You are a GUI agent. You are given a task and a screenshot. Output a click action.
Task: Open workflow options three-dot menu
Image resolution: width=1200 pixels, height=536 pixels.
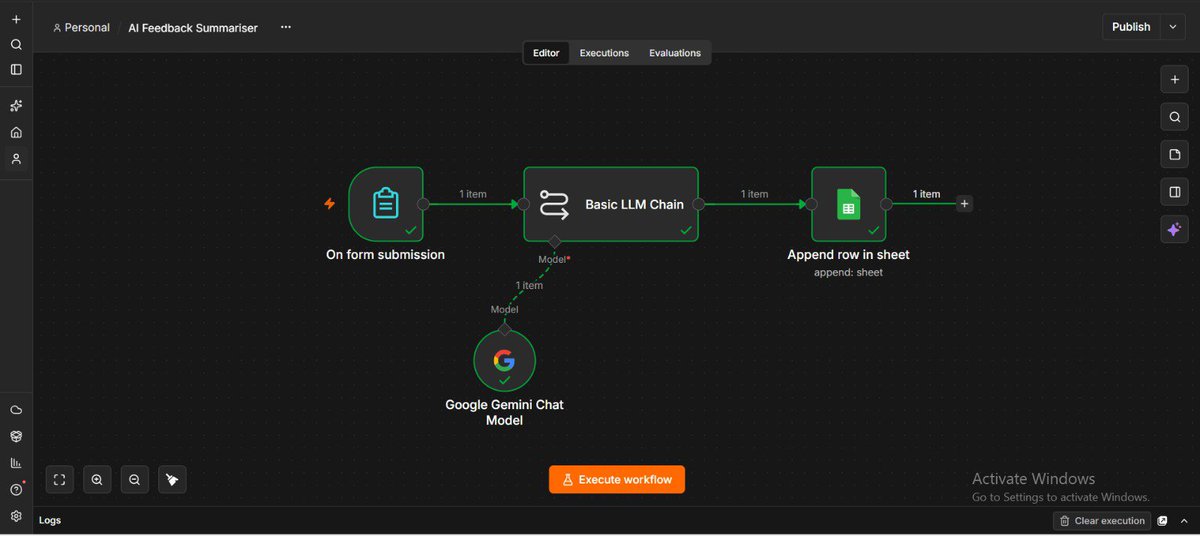pos(286,27)
